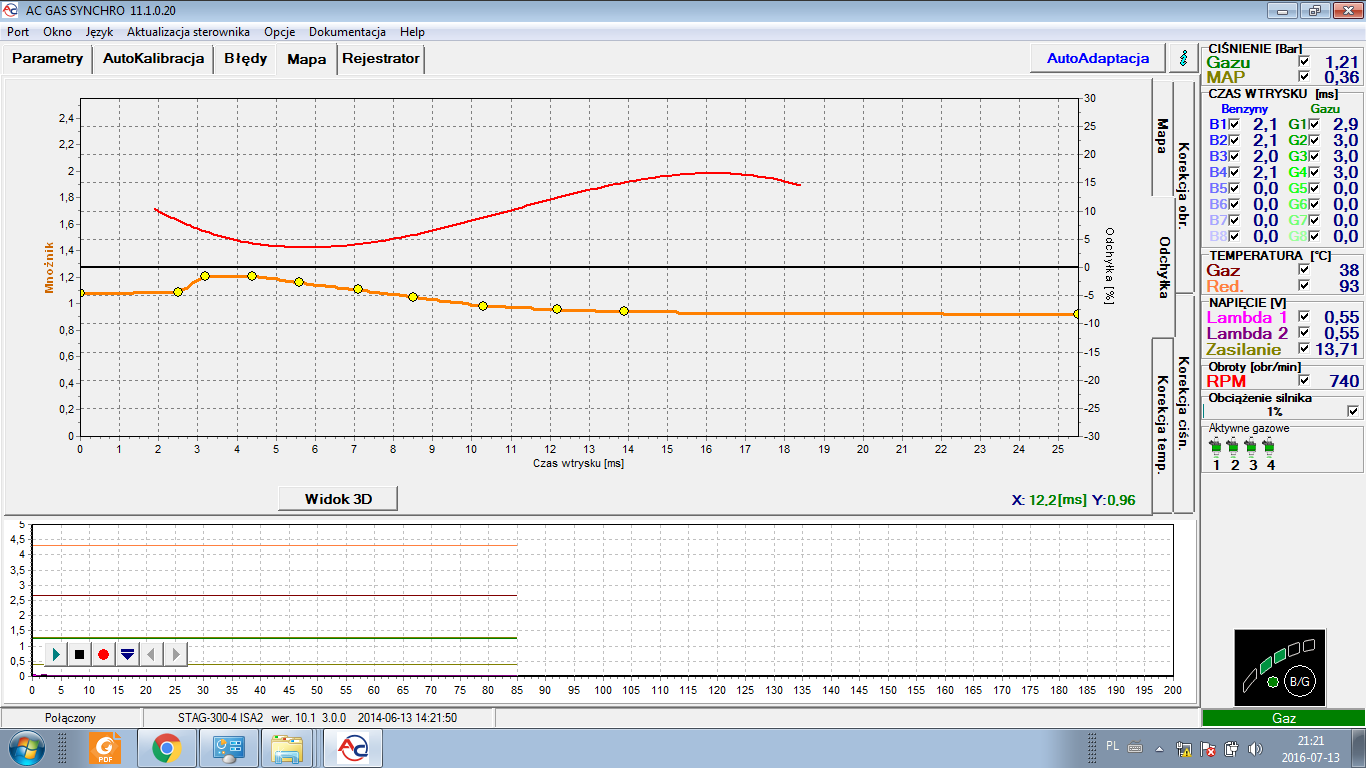Screen dimensions: 1366x768
Task: Open Aktualizacja sterownika menu
Action: tap(188, 32)
